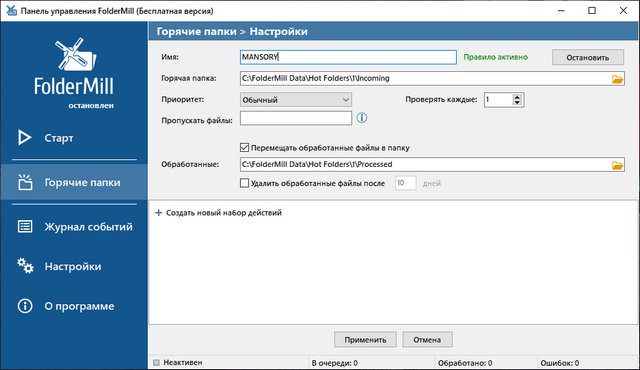Click the остановлен status under the logo
This screenshot has height=370, width=640.
point(91,106)
